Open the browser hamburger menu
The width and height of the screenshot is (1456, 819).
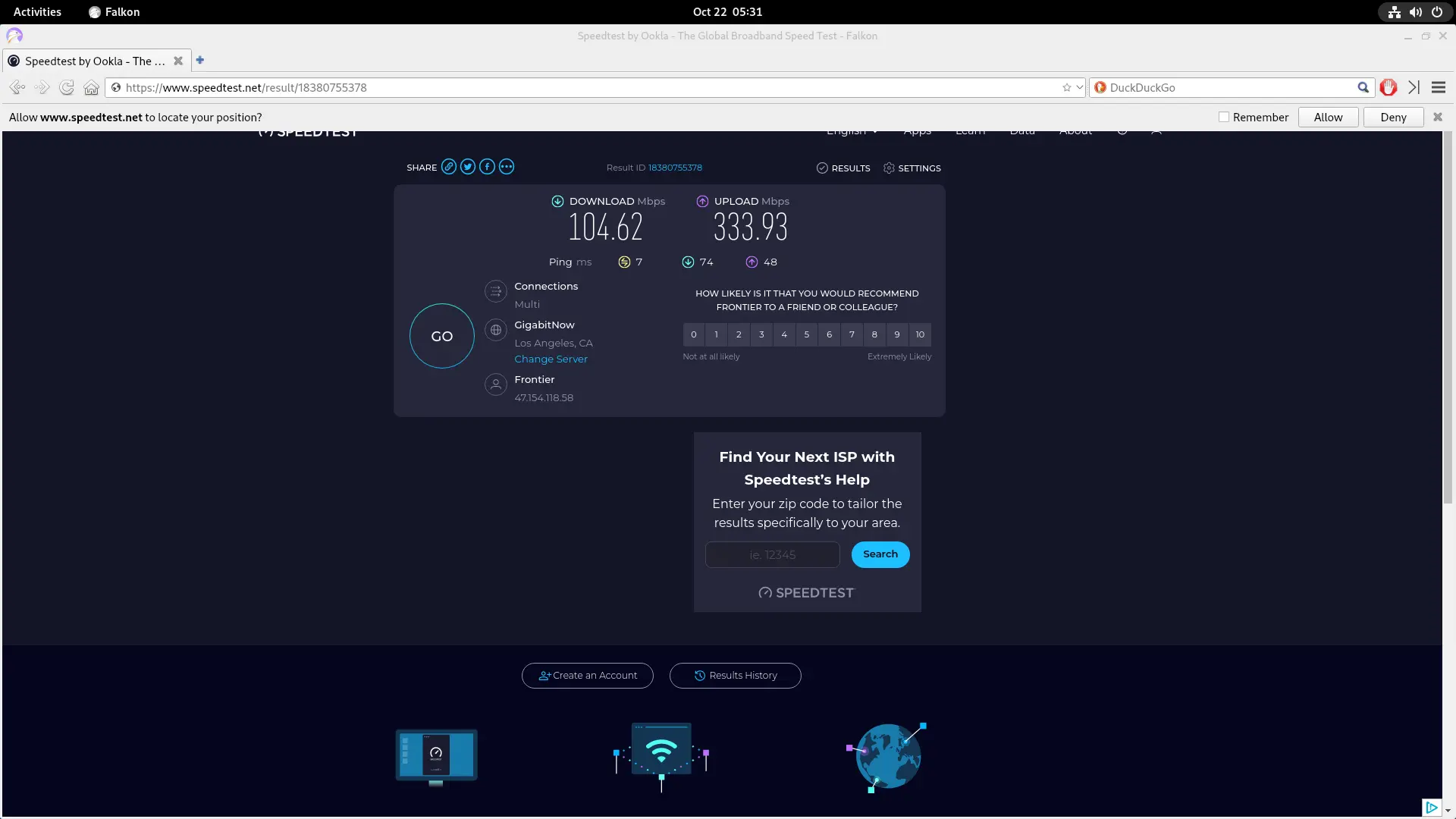(x=1439, y=87)
